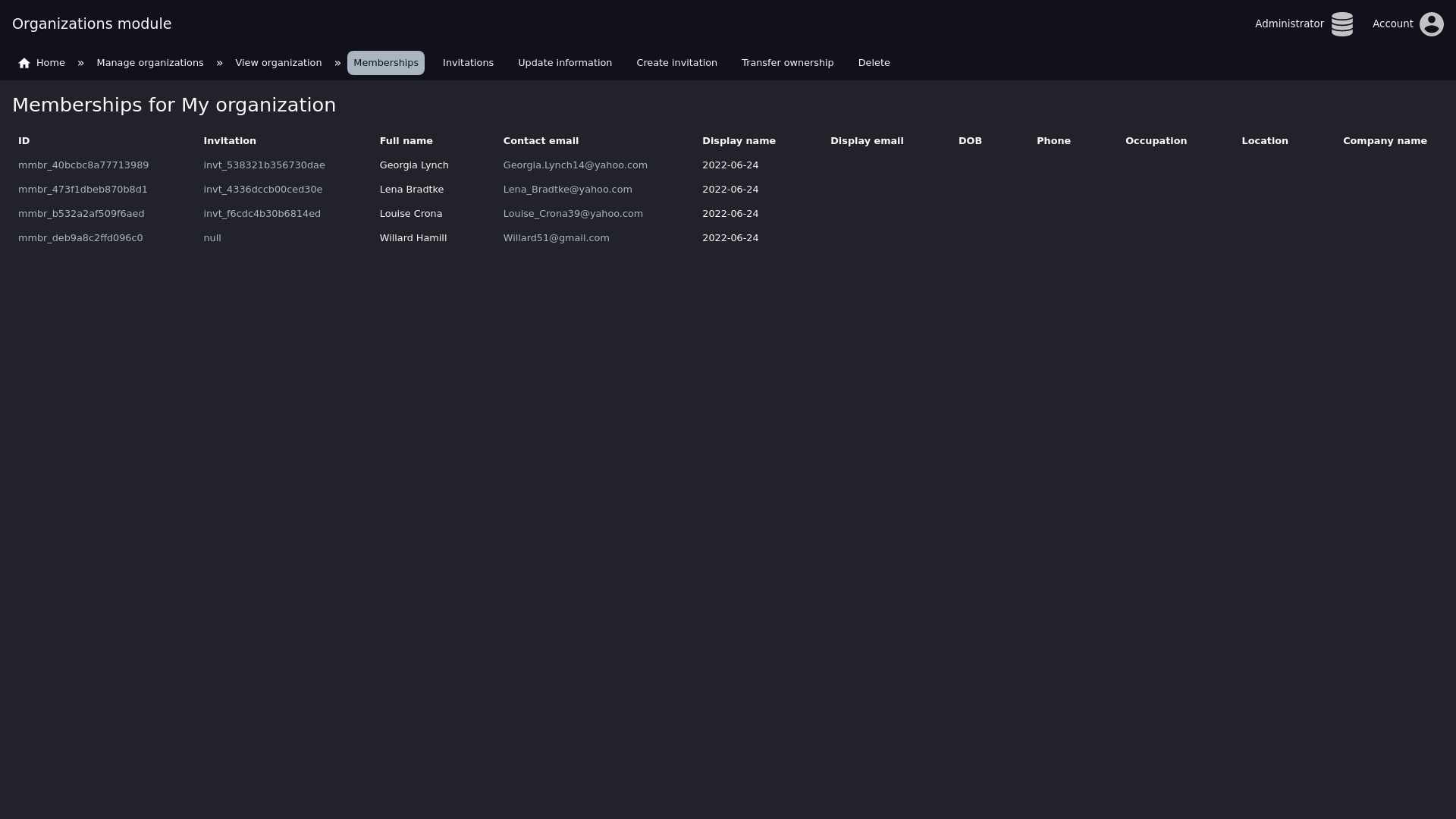Switch to the Invitations tab
The image size is (1456, 819).
coord(468,63)
